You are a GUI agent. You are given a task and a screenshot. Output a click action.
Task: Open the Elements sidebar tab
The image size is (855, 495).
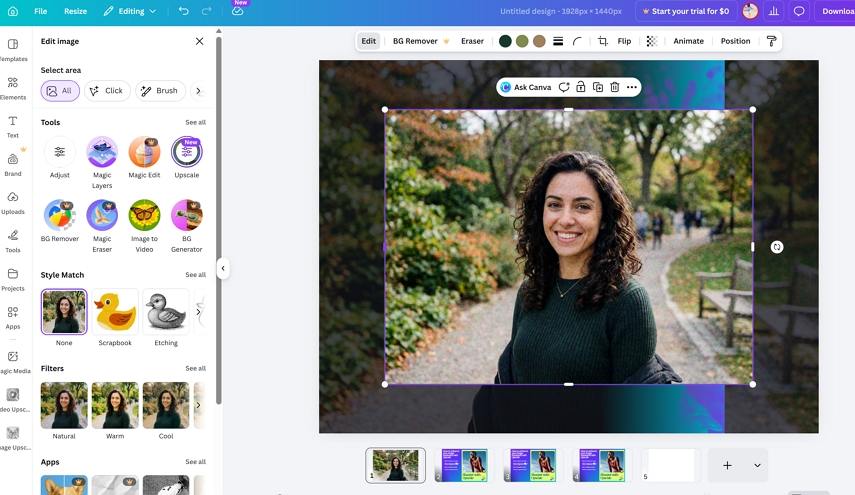13,88
